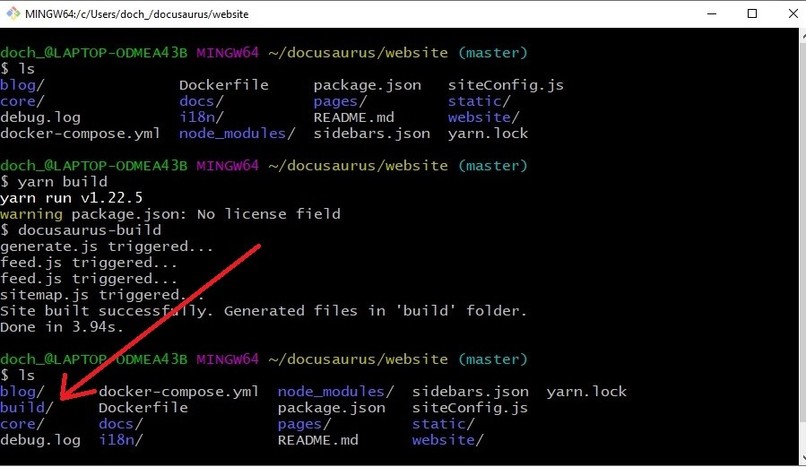This screenshot has width=806, height=467.
Task: Click the title text 'MINGW64:/c/Users/doch_/docusaurus/website'
Action: [x=137, y=14]
